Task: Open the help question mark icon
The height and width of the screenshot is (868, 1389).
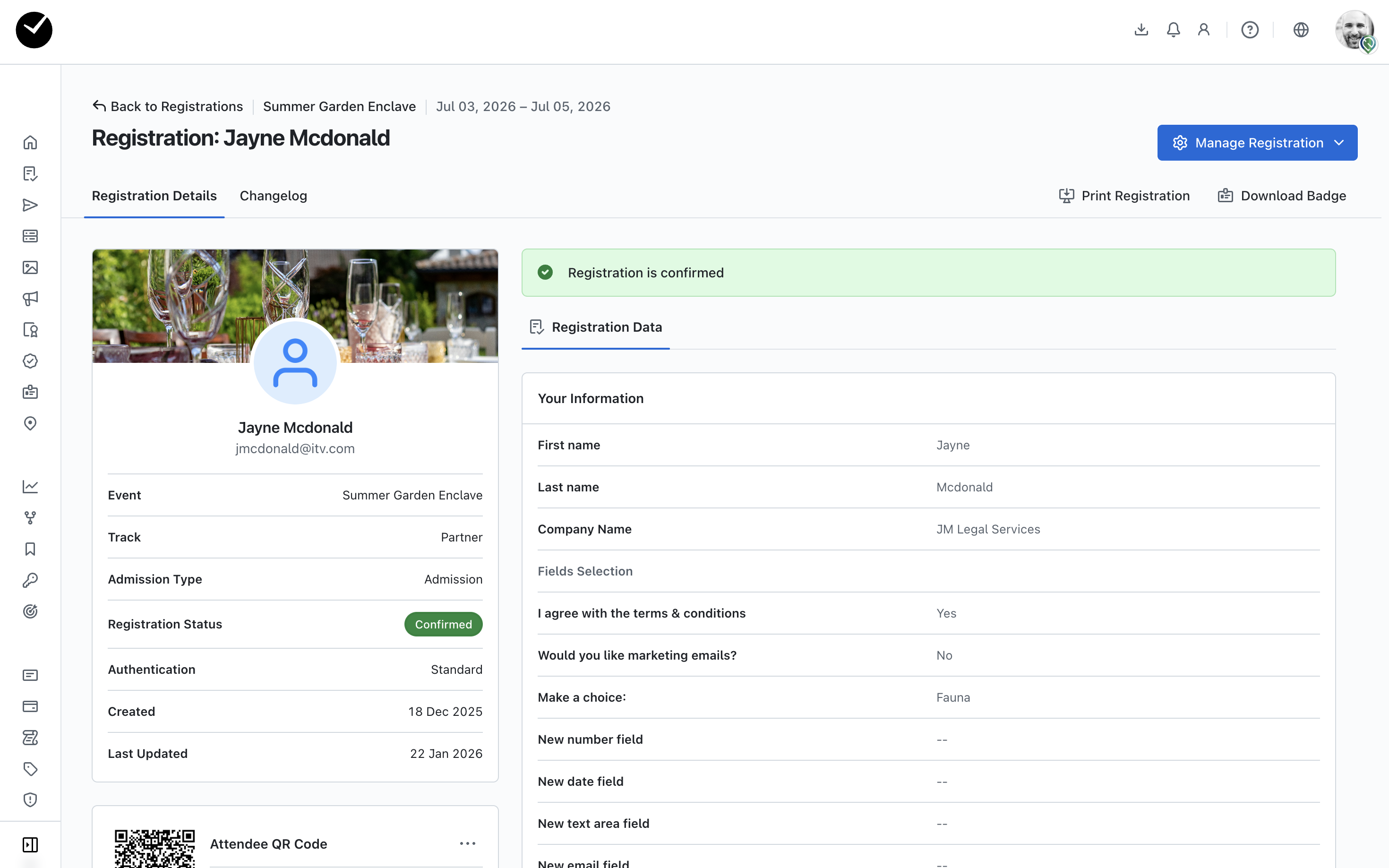Action: coord(1250,30)
